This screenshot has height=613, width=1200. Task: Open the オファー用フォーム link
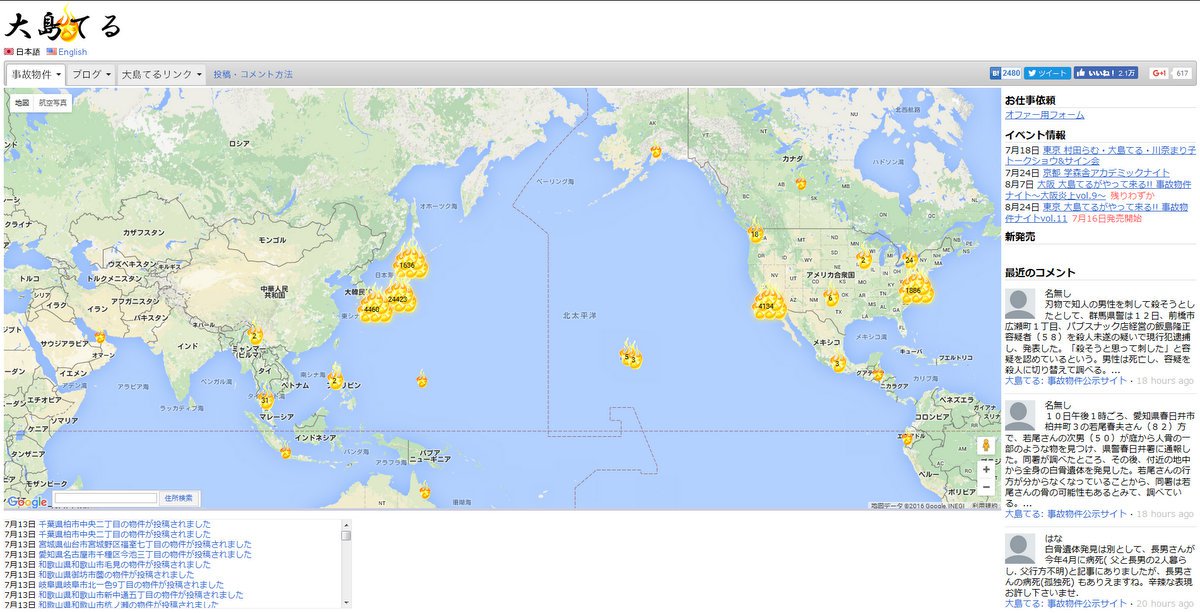tap(1045, 115)
